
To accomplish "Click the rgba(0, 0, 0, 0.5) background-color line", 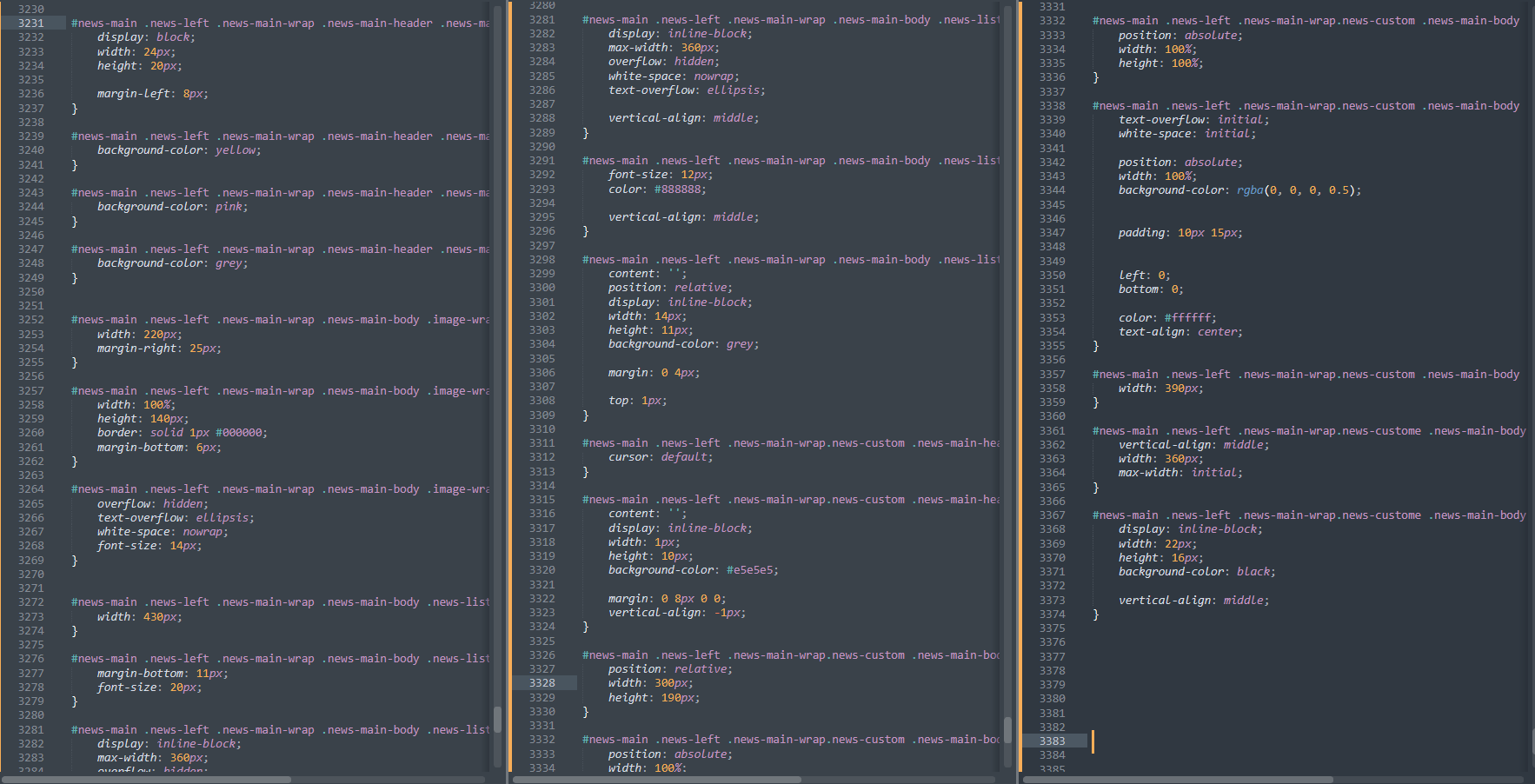I will (1239, 190).
